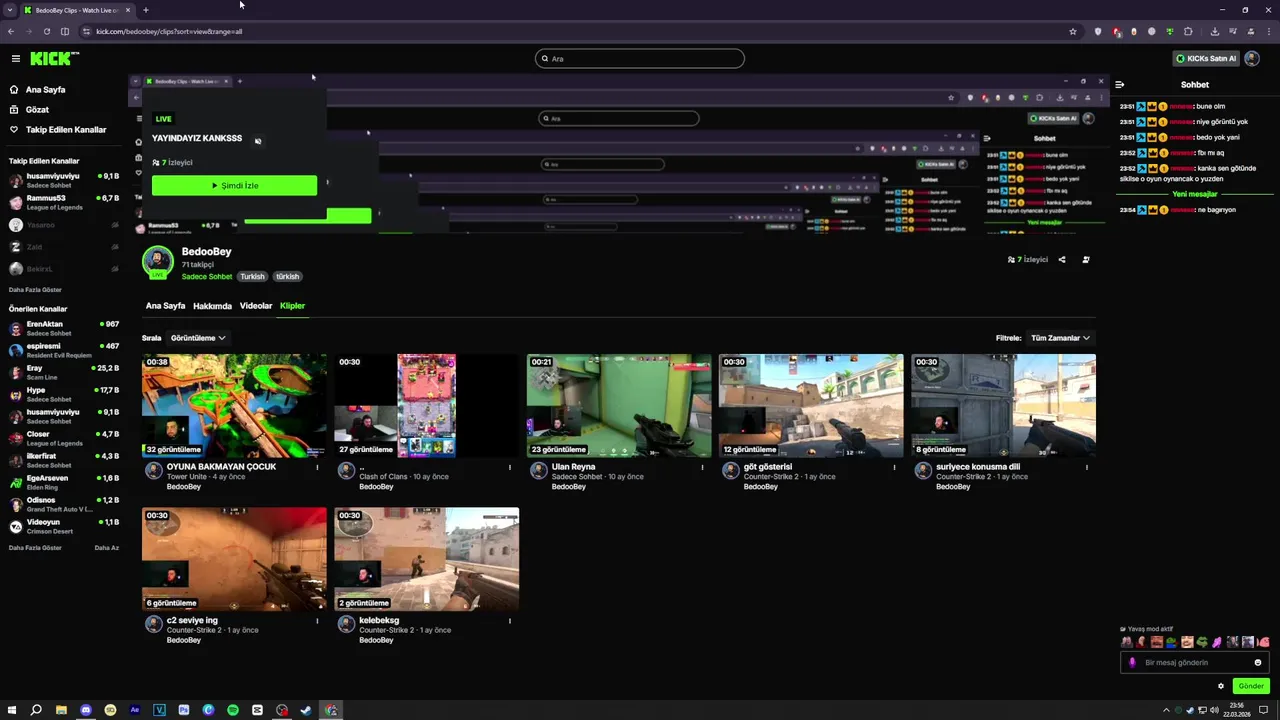This screenshot has width=1280, height=720.
Task: Open options menu for c2 seviye ing
Action: click(317, 621)
